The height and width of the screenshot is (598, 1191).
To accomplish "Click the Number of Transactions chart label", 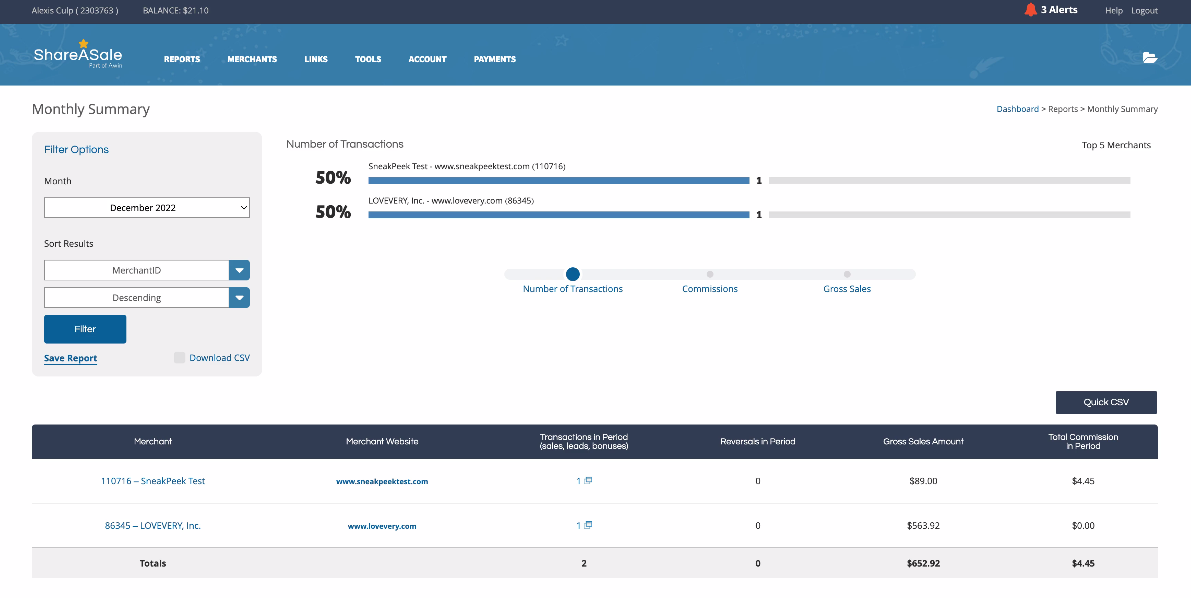I will click(573, 289).
